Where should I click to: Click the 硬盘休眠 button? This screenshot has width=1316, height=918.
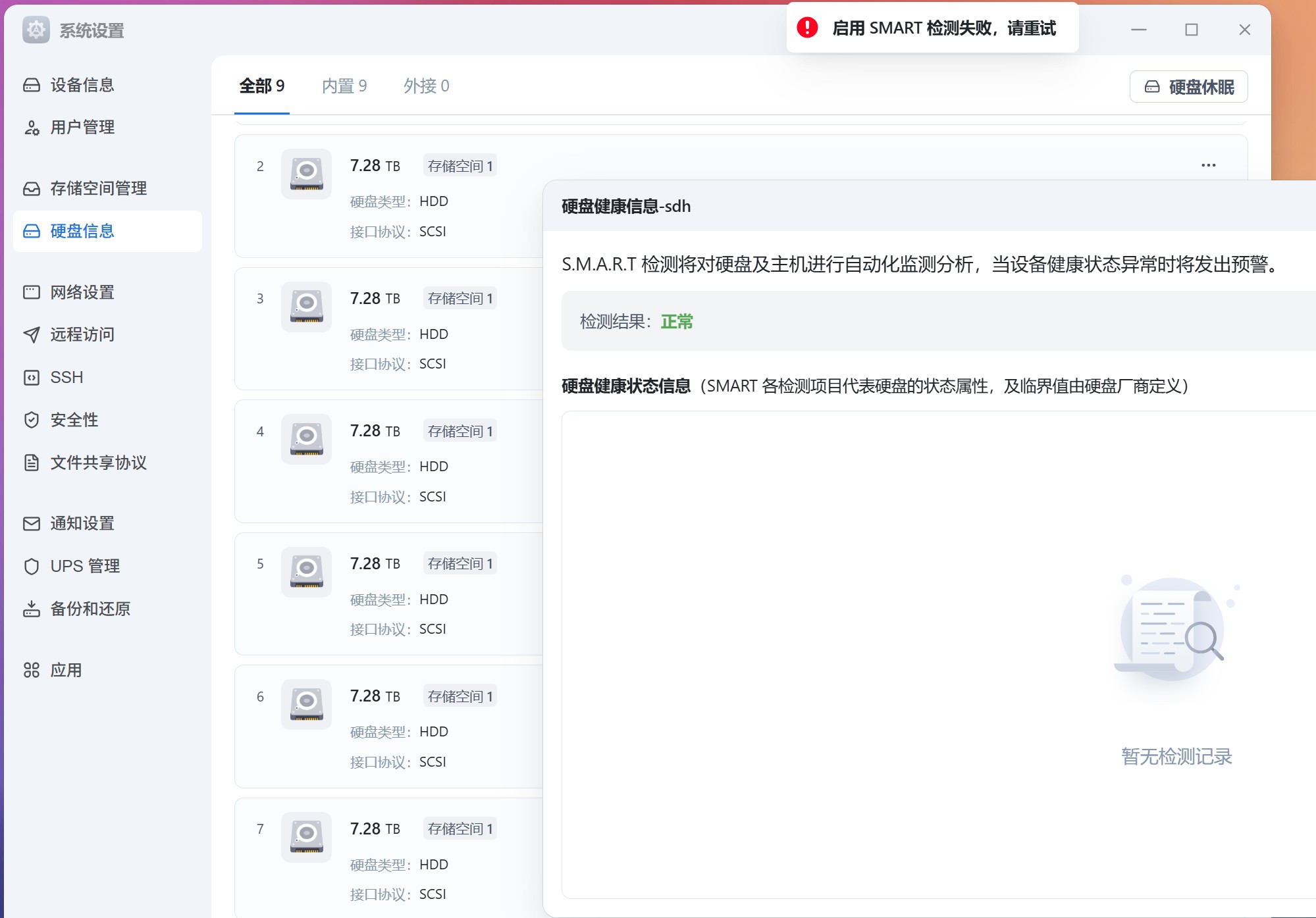point(1188,86)
